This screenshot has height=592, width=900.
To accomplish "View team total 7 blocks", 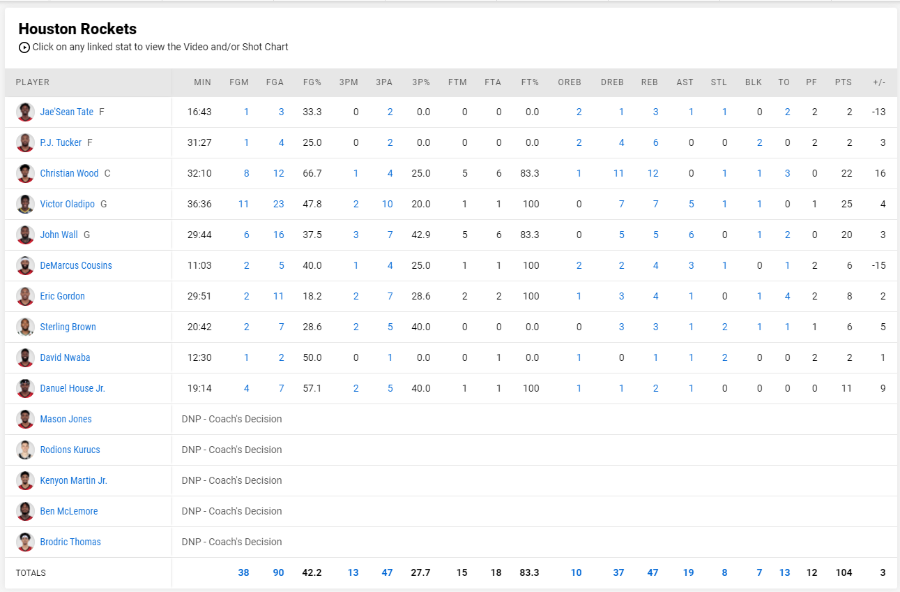I will pyautogui.click(x=759, y=572).
